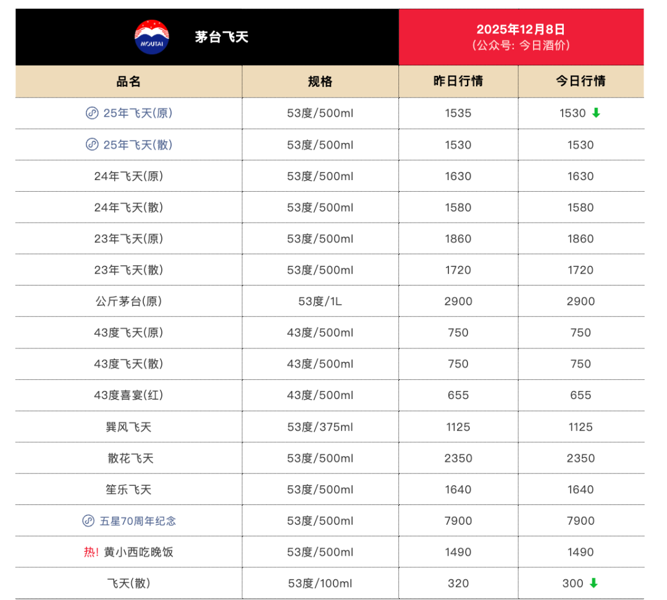Click the 黄小西吃晚饭 product name
Viewport: 667px width, 600px height.
pyautogui.click(x=139, y=552)
